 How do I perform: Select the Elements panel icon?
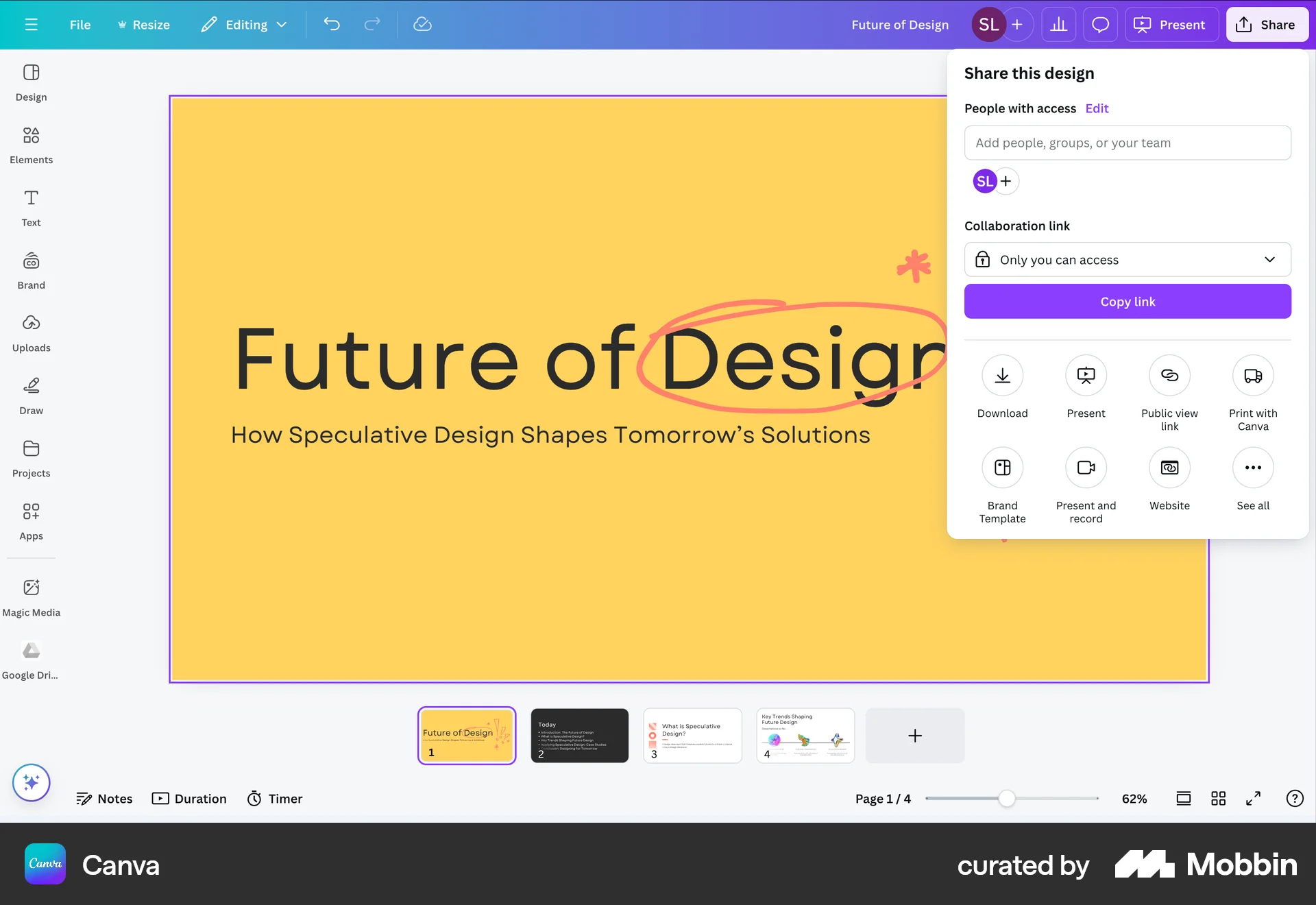[31, 144]
